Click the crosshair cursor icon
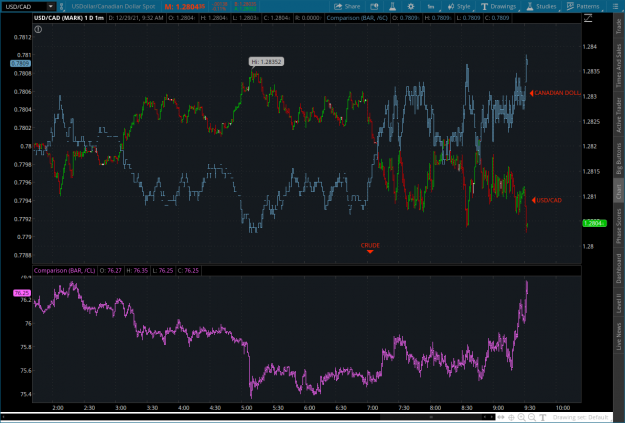The height and width of the screenshot is (423, 625). (x=511, y=417)
